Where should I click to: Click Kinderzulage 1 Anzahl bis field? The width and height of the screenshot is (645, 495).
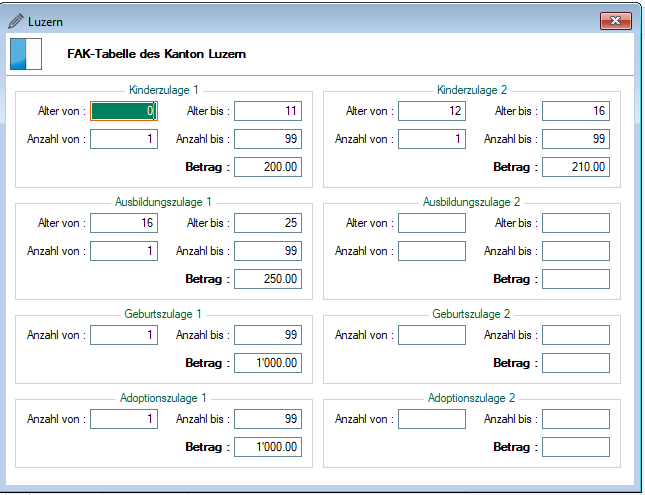(268, 139)
